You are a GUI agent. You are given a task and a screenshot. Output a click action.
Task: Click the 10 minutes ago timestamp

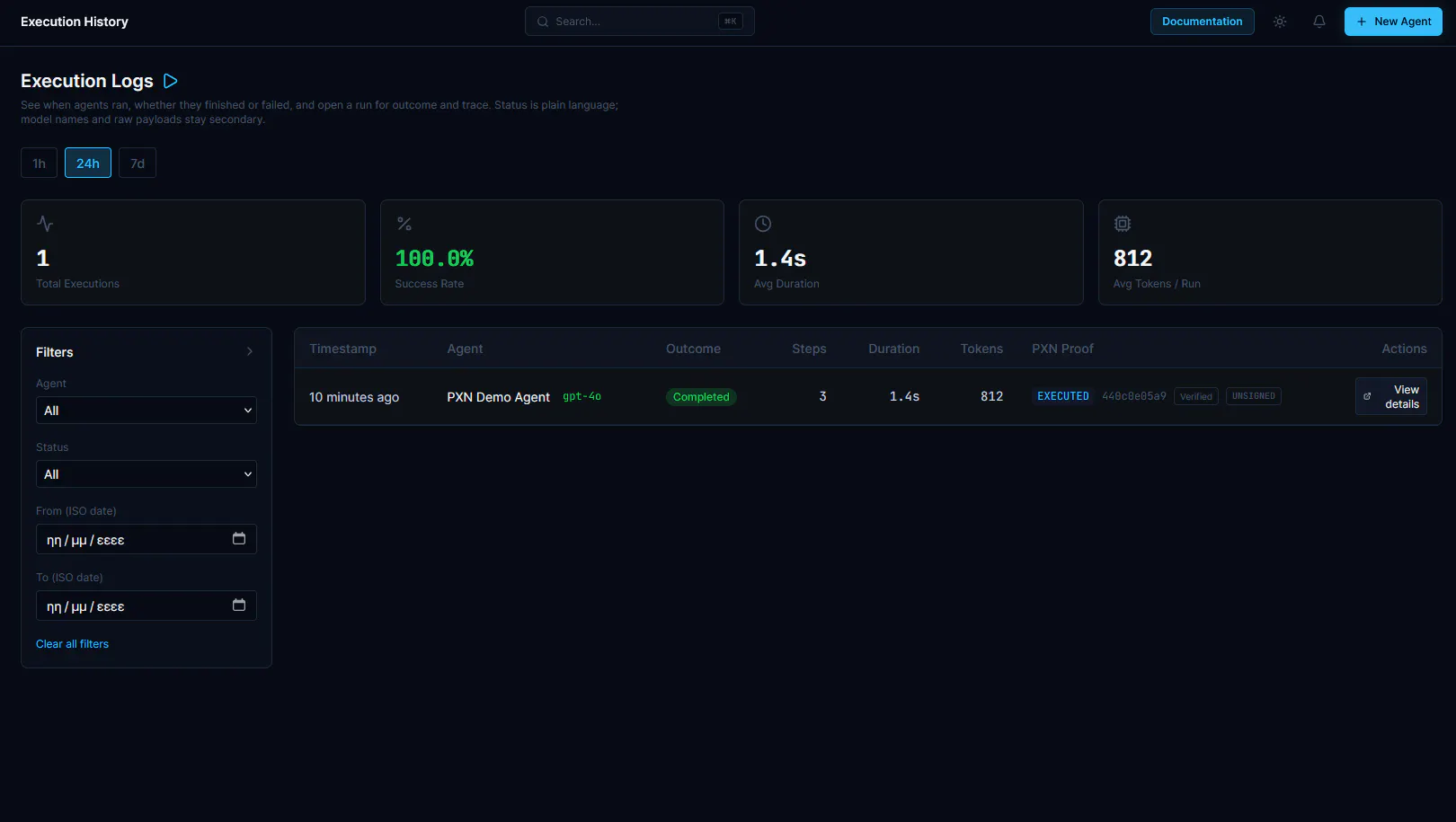pos(354,397)
